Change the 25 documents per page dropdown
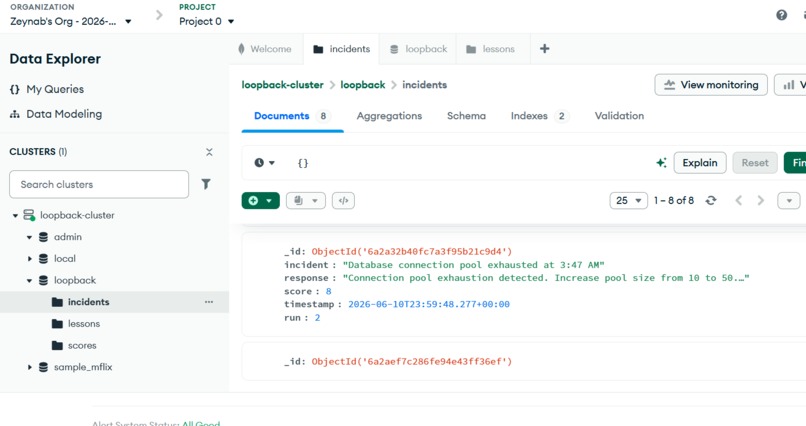The image size is (806, 426). (628, 200)
